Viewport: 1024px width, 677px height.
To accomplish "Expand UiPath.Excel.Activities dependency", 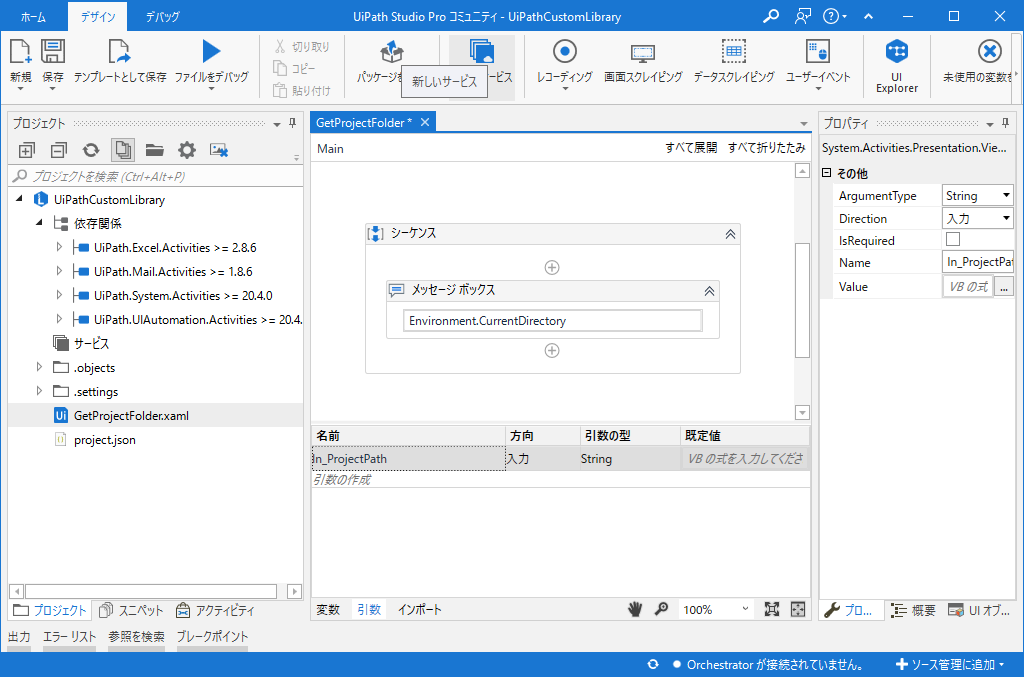I will click(59, 247).
